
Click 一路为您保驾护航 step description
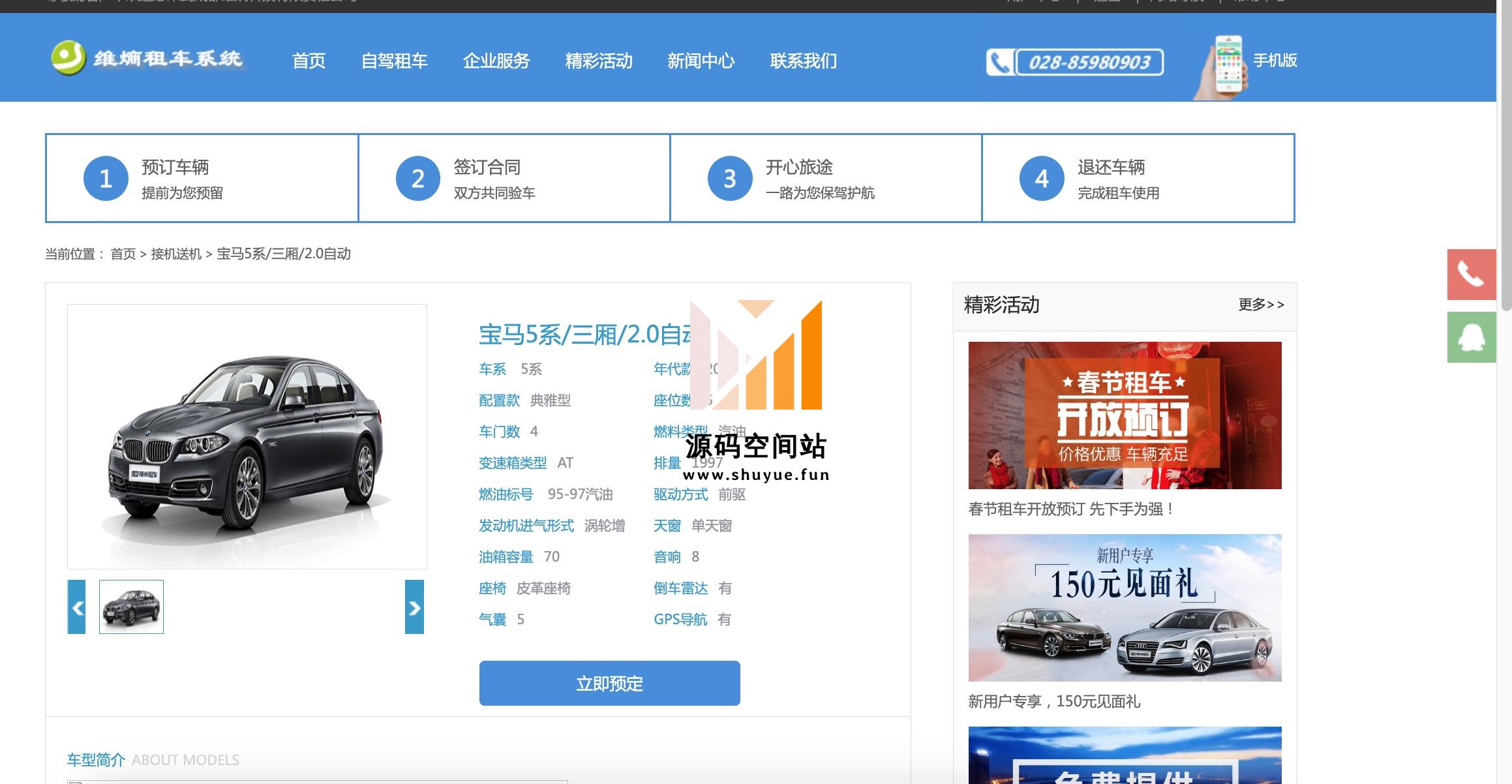pyautogui.click(x=820, y=193)
